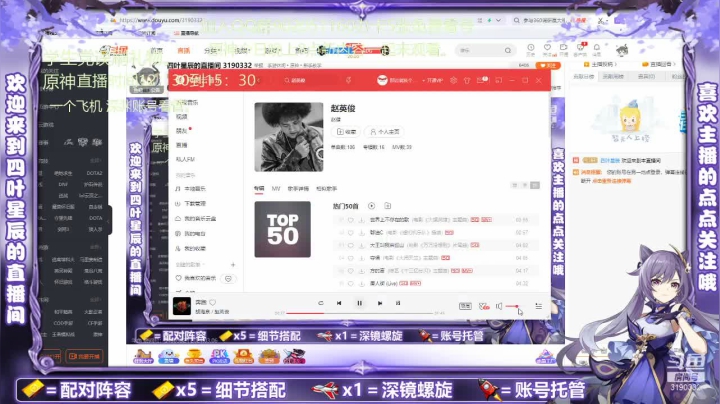Open 我的电台 my radio in sidebar
This screenshot has height=404, width=720.
click(x=191, y=234)
